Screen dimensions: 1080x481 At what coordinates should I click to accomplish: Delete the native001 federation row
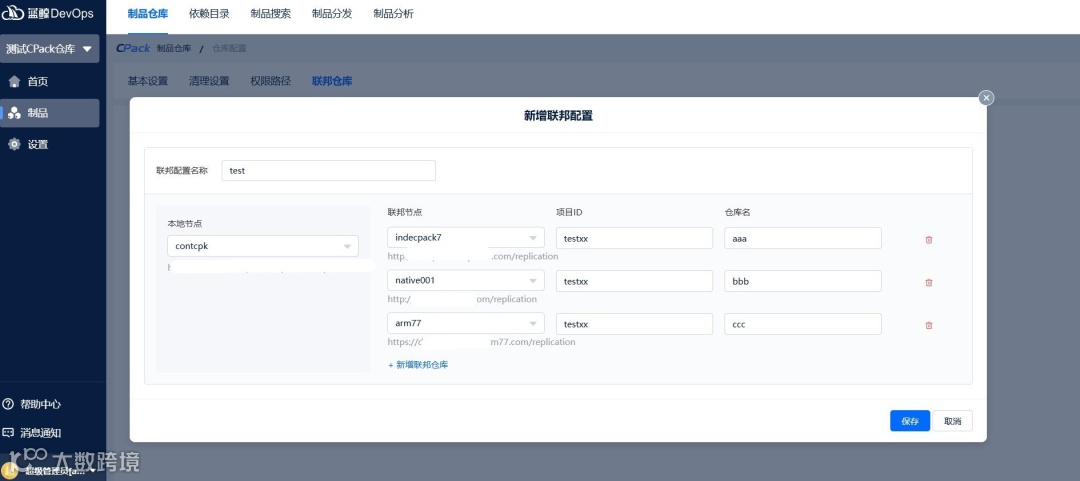click(928, 283)
